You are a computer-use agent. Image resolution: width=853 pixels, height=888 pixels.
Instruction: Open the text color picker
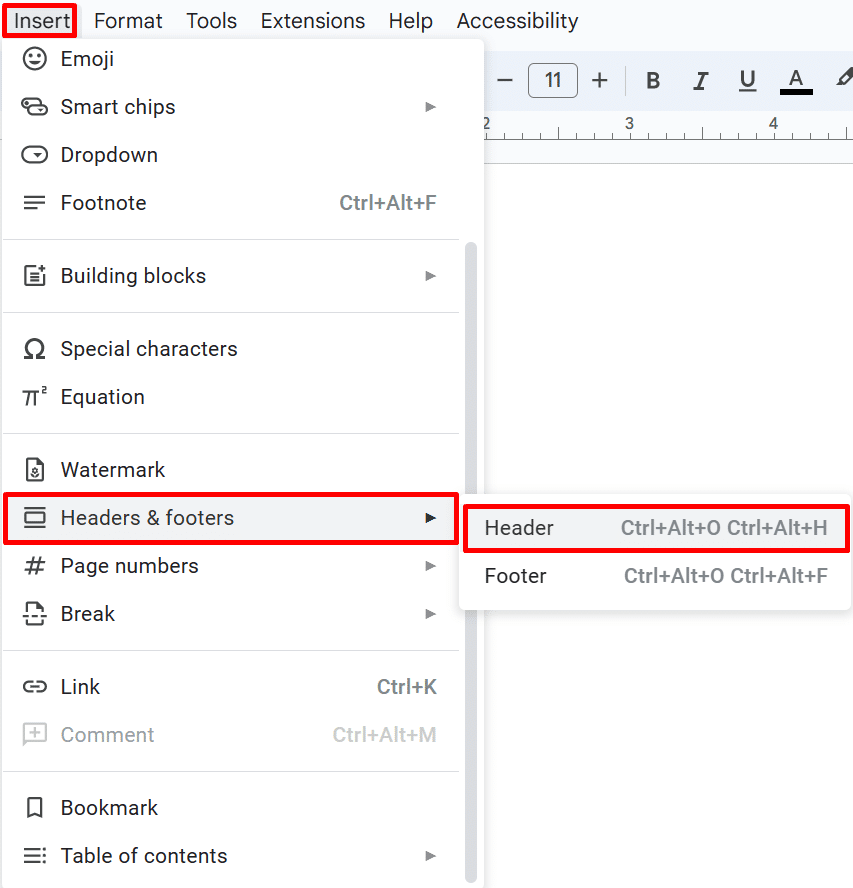point(796,81)
